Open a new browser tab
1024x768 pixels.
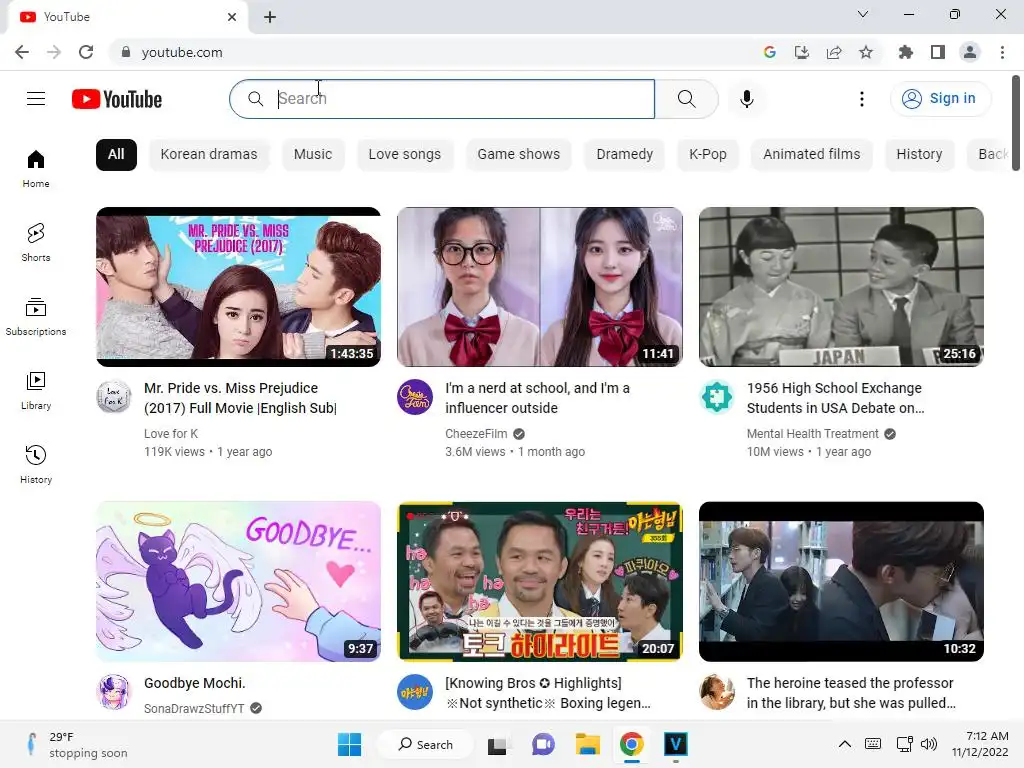pyautogui.click(x=270, y=17)
